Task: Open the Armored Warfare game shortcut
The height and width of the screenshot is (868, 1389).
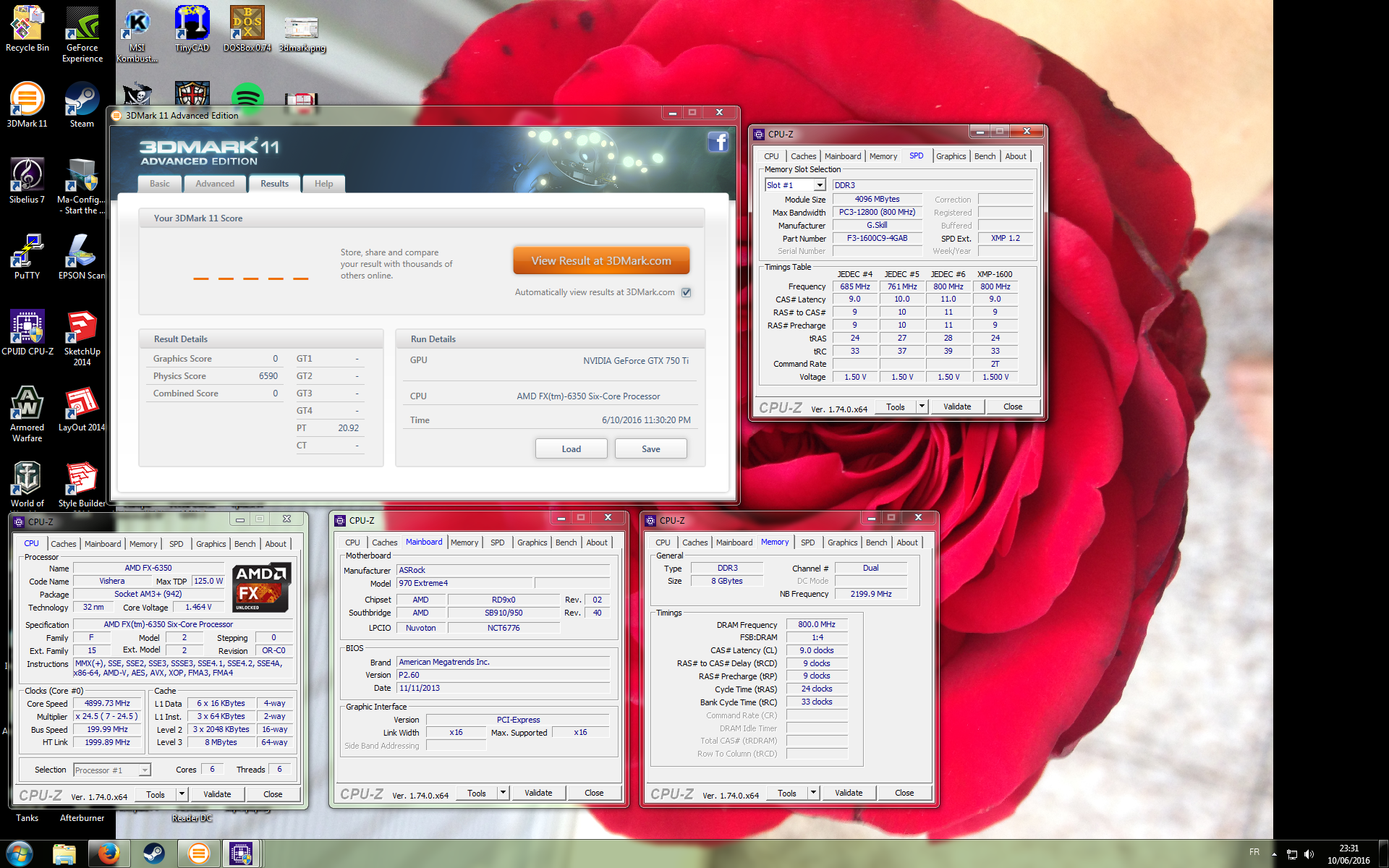Action: pos(27,414)
